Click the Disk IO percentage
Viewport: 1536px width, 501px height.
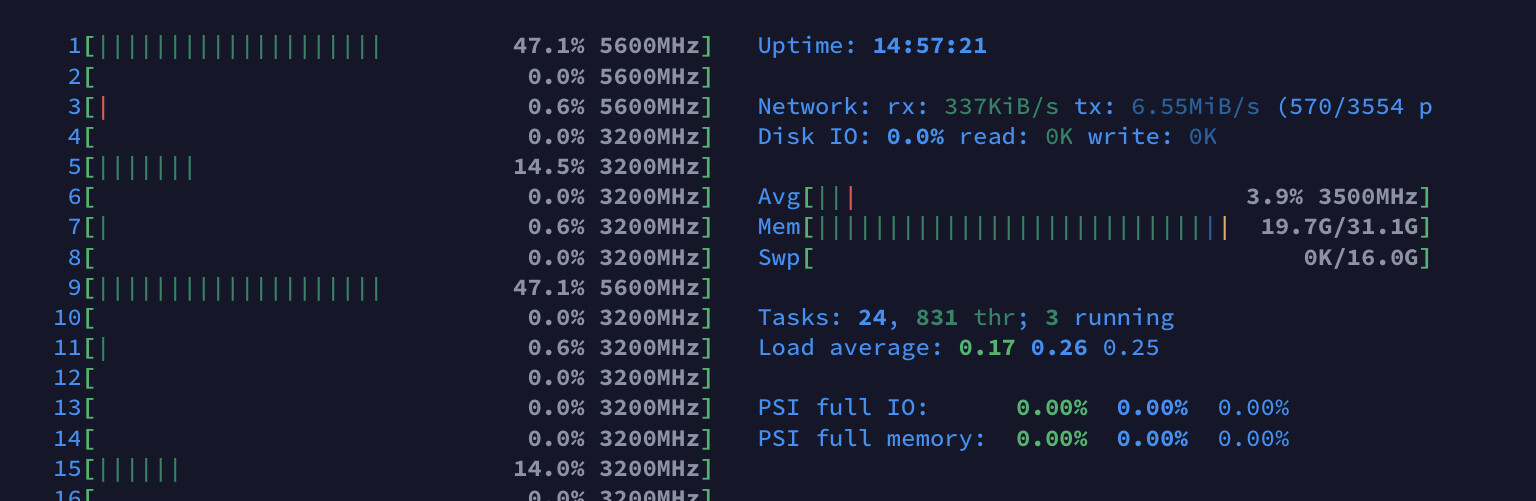point(915,137)
